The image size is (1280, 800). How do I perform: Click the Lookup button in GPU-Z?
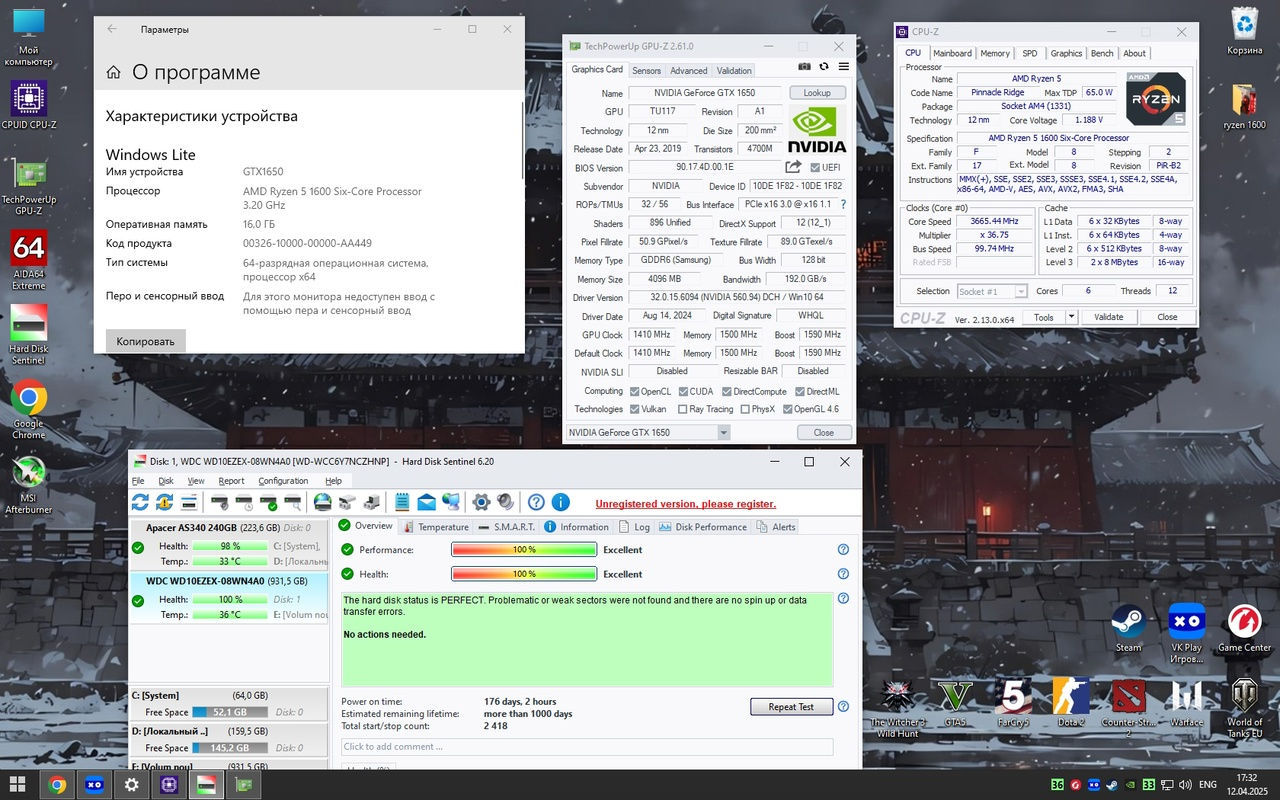[x=817, y=93]
